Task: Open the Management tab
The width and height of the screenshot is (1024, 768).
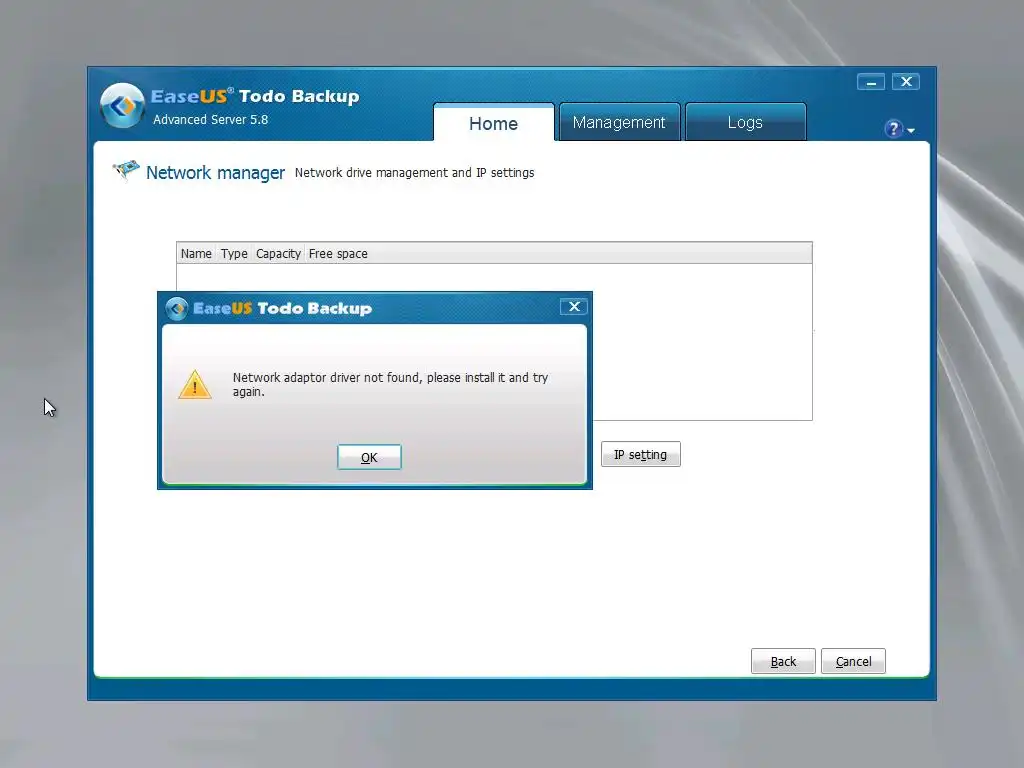Action: 619,122
